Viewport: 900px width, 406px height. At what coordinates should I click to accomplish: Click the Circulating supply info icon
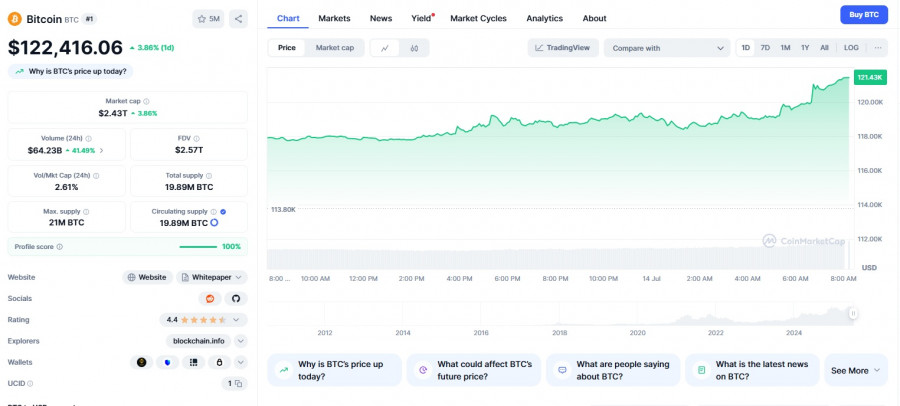click(x=214, y=212)
